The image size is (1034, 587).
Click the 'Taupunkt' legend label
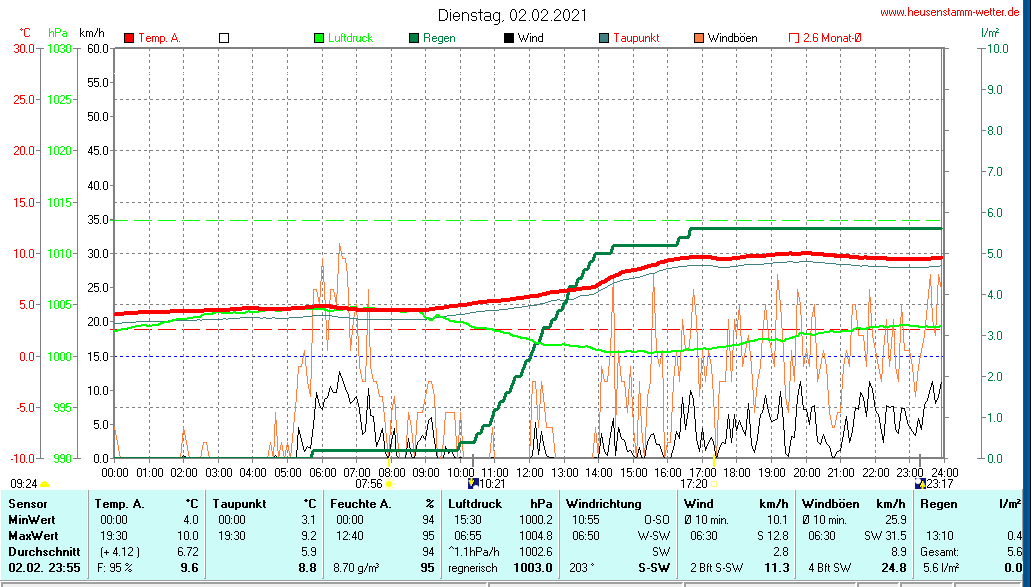[636, 38]
